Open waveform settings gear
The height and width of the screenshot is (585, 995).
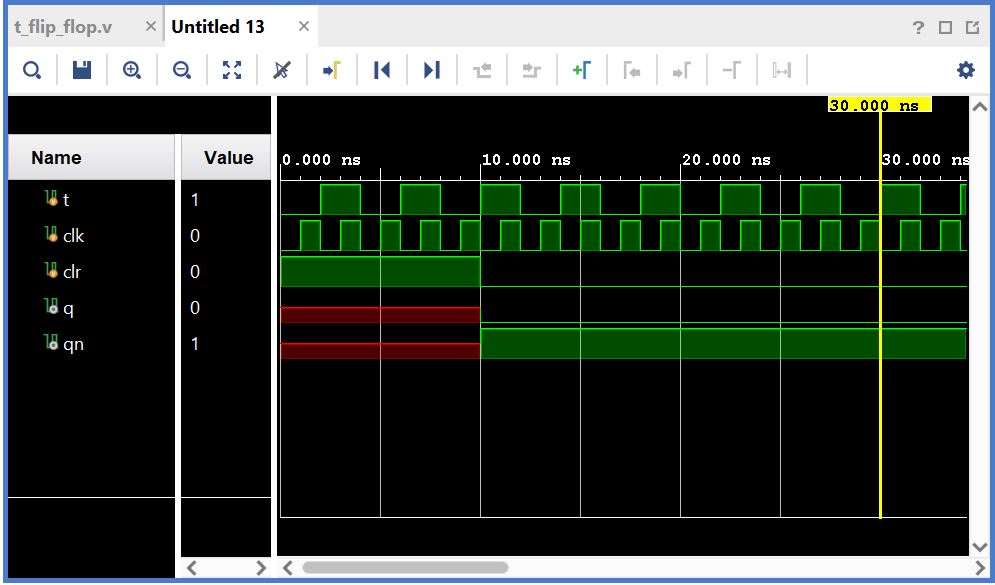coord(965,70)
